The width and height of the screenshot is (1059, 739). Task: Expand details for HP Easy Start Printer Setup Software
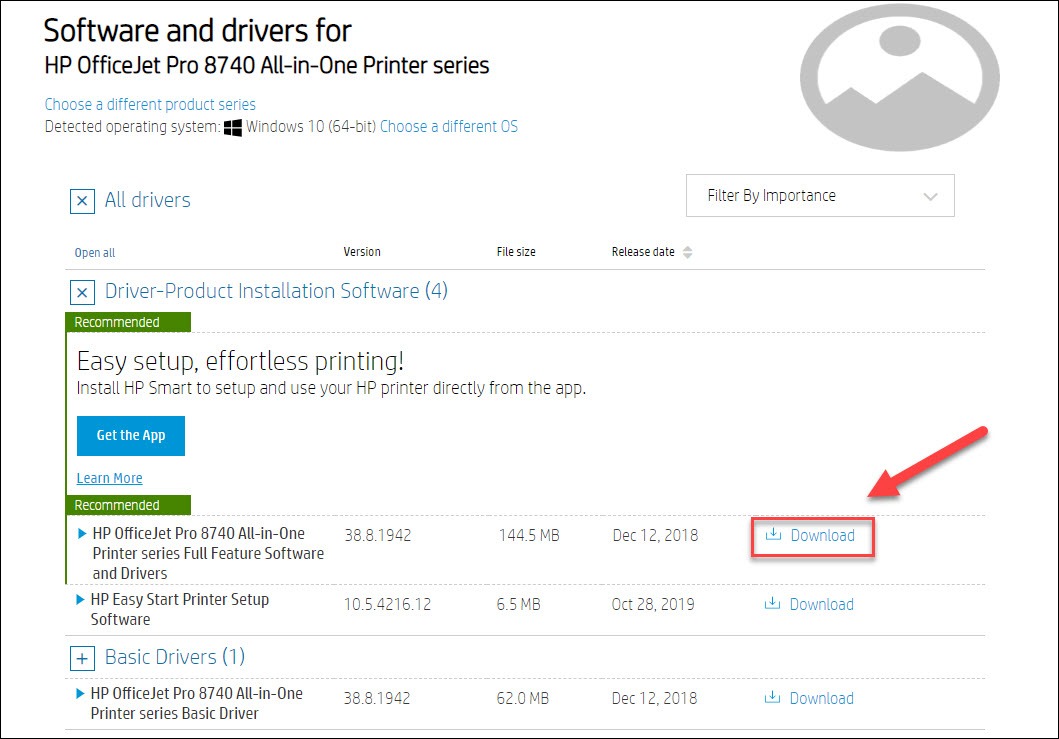click(81, 600)
